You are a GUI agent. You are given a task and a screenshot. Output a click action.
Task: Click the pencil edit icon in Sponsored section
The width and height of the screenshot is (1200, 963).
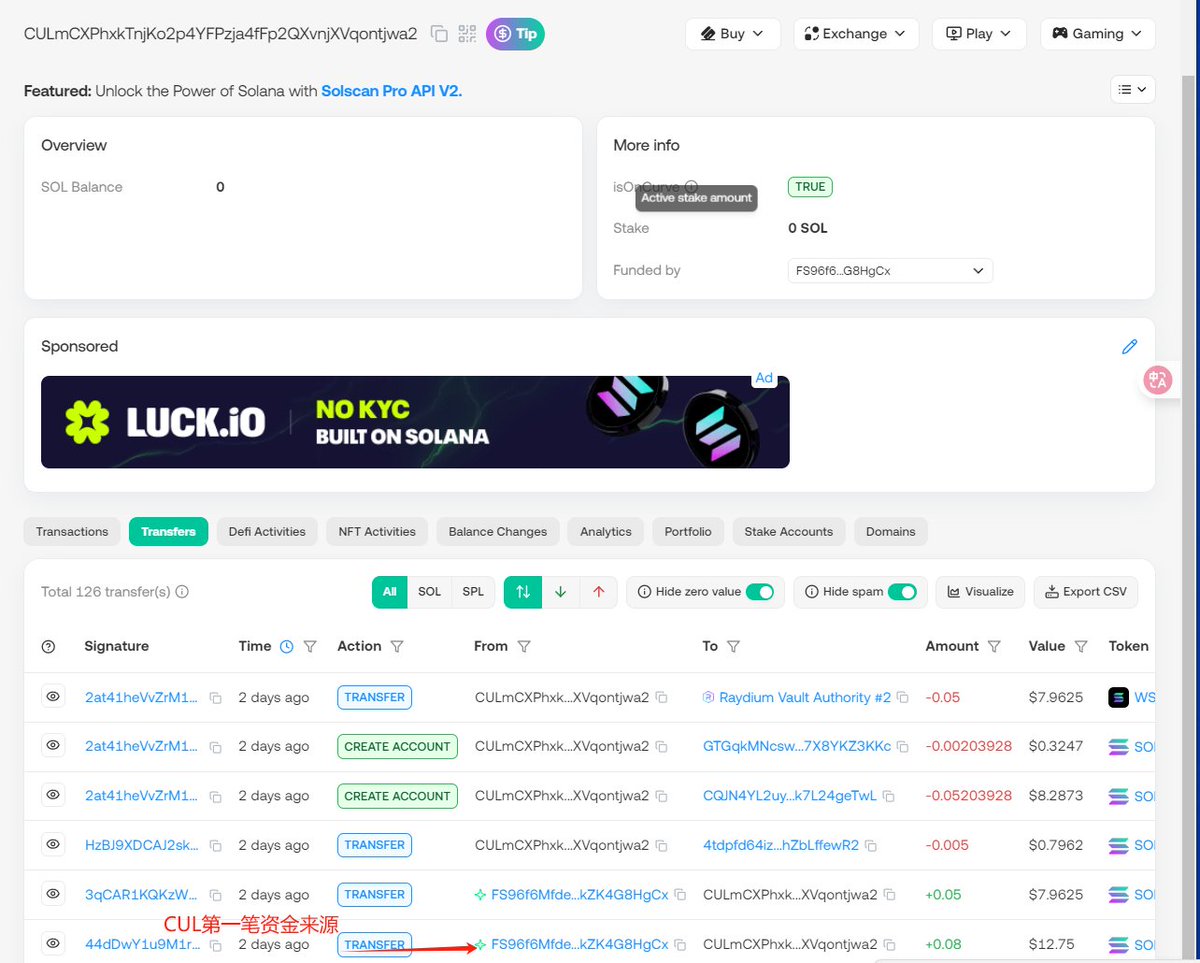(x=1129, y=346)
